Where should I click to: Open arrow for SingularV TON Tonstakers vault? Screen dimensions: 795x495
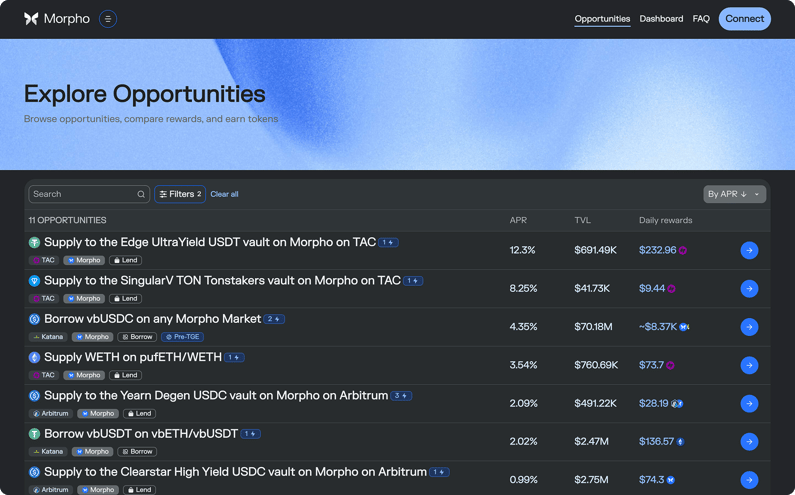tap(749, 289)
